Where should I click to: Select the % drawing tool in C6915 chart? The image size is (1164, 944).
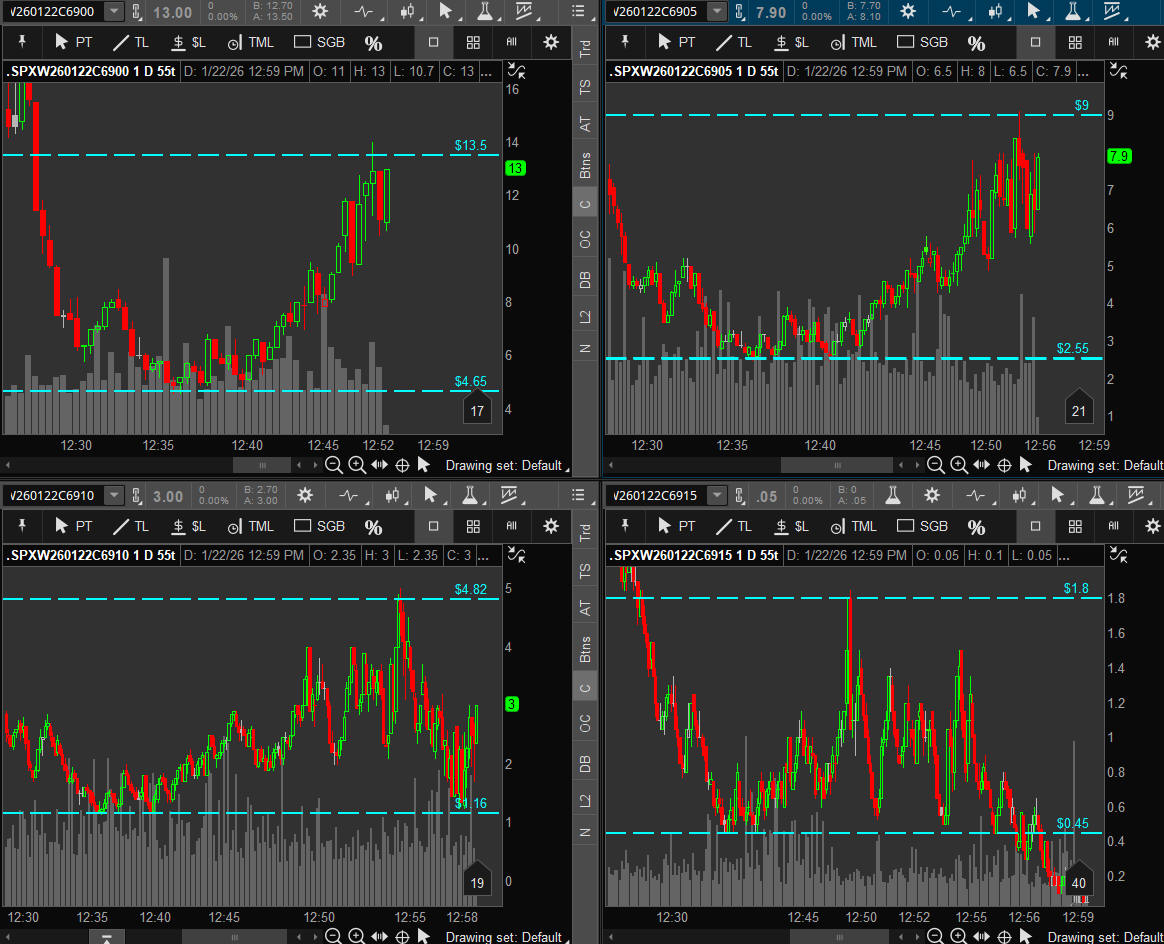pyautogui.click(x=976, y=527)
